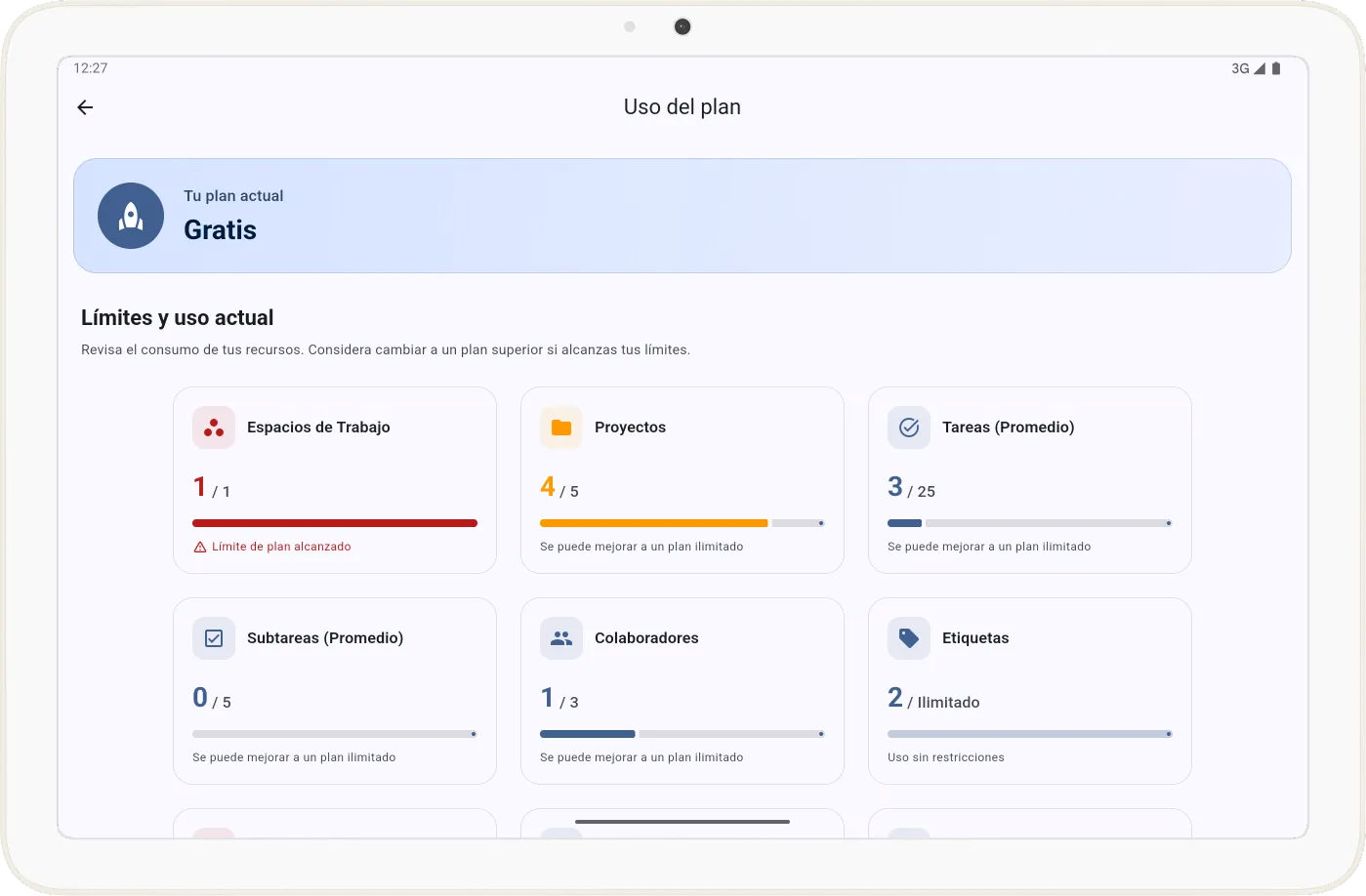Screen dimensions: 1366x896
Task: Click the 12:27 clock in status bar
Action: 91,68
